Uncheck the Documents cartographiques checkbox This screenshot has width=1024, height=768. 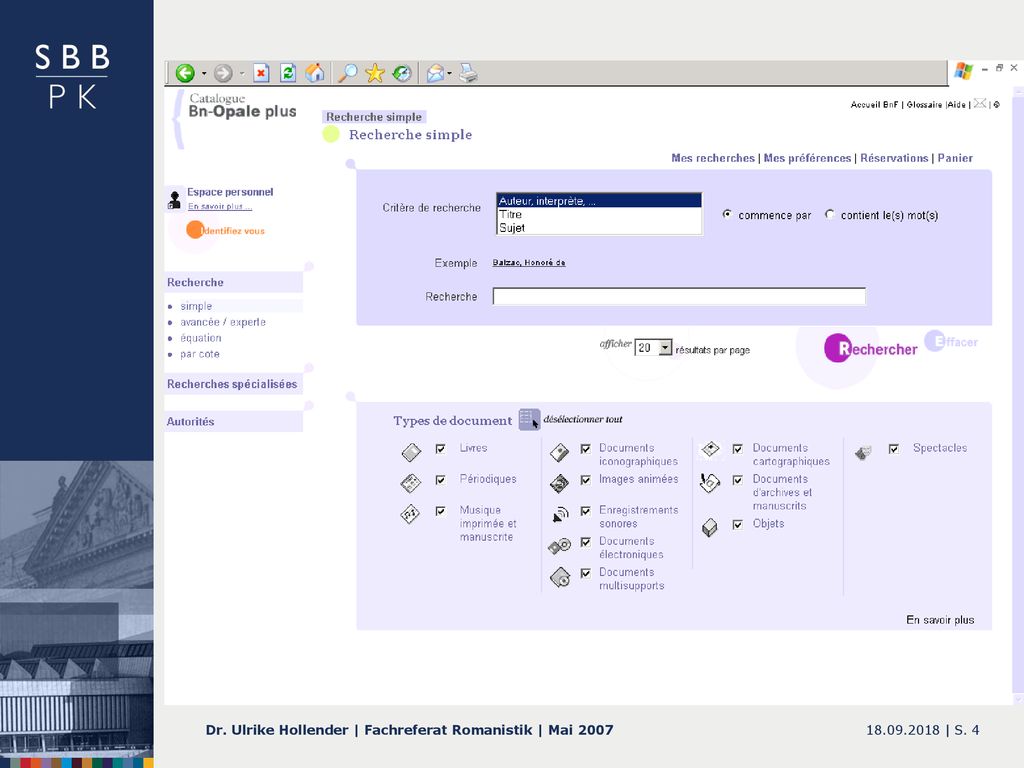click(738, 449)
